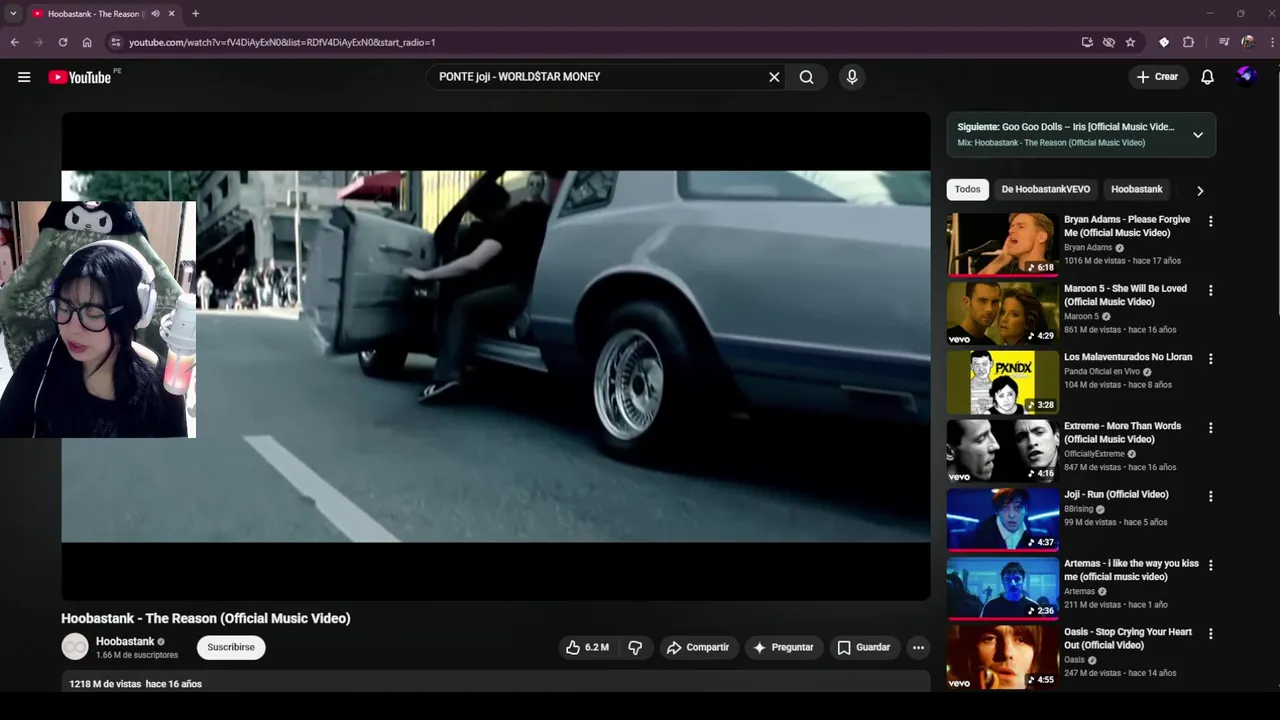The width and height of the screenshot is (1280, 720).
Task: Open options for Joji Run video
Action: click(x=1211, y=496)
